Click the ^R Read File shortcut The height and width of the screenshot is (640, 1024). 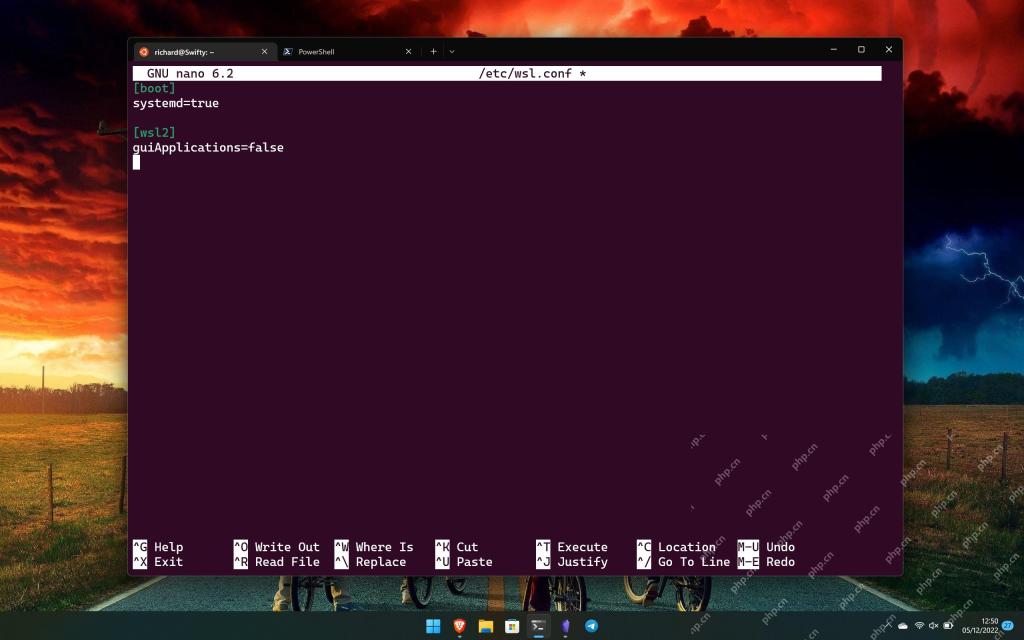pos(277,562)
